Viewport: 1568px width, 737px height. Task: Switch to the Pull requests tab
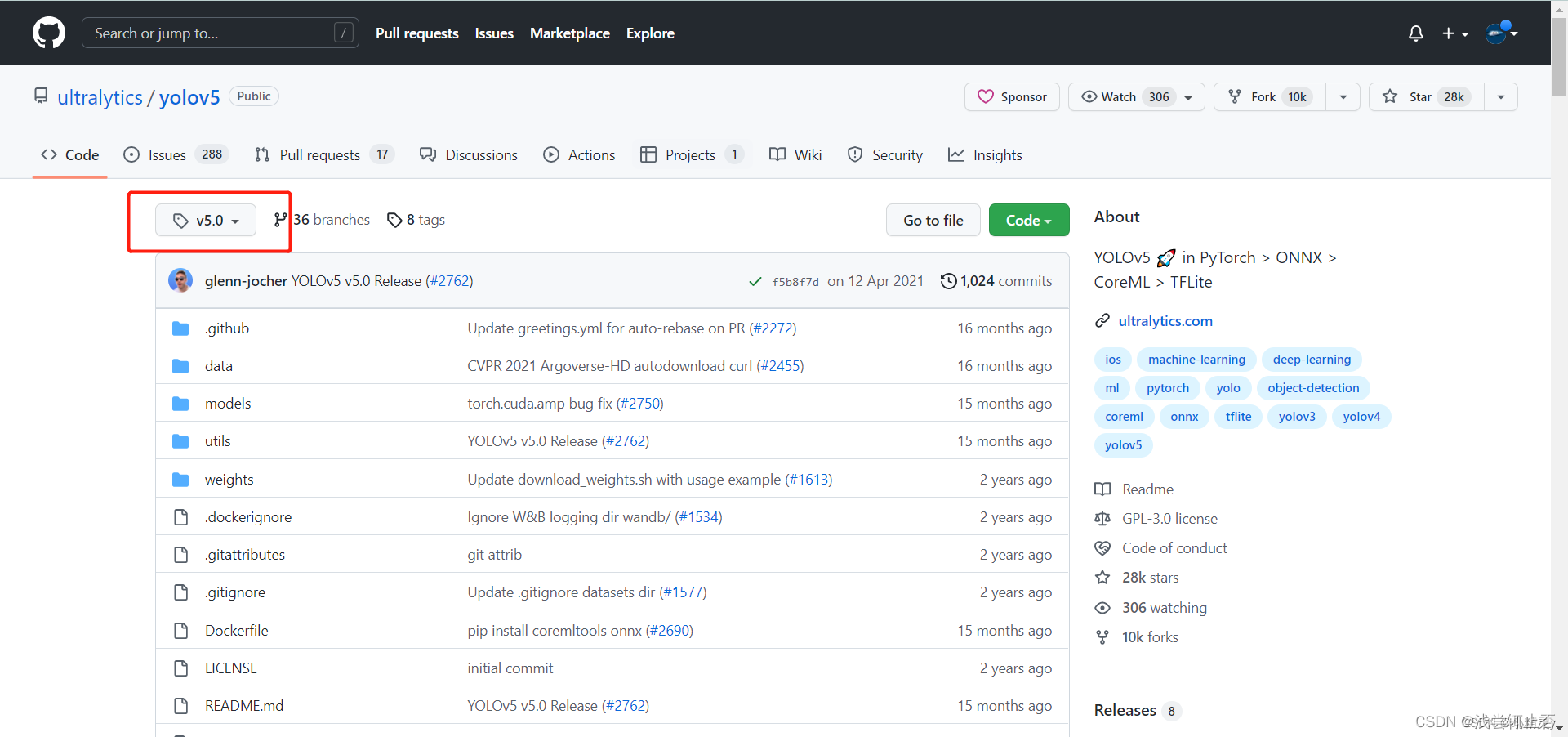pos(324,154)
